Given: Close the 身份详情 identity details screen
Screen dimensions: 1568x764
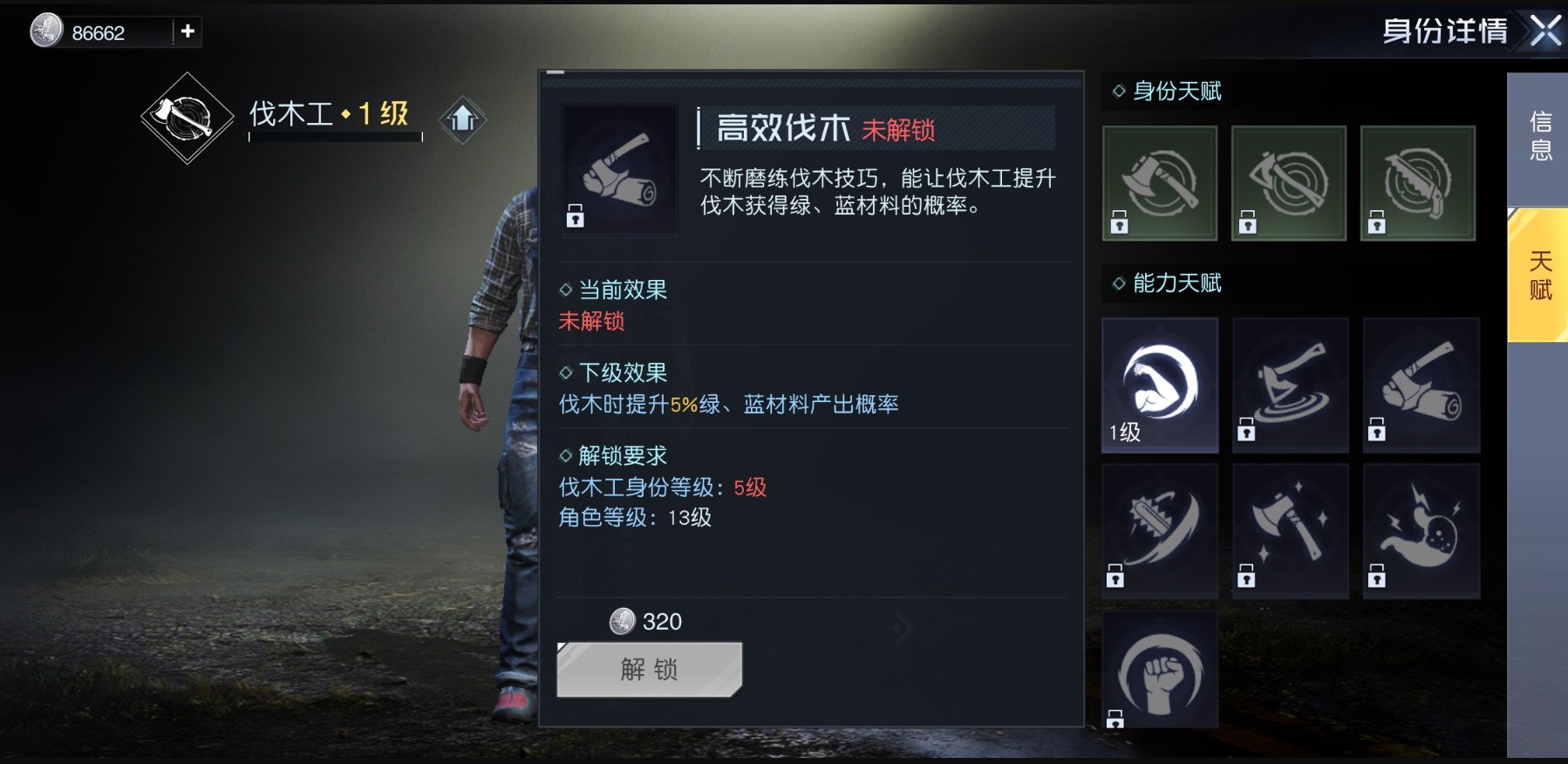Looking at the screenshot, I should click(x=1545, y=31).
